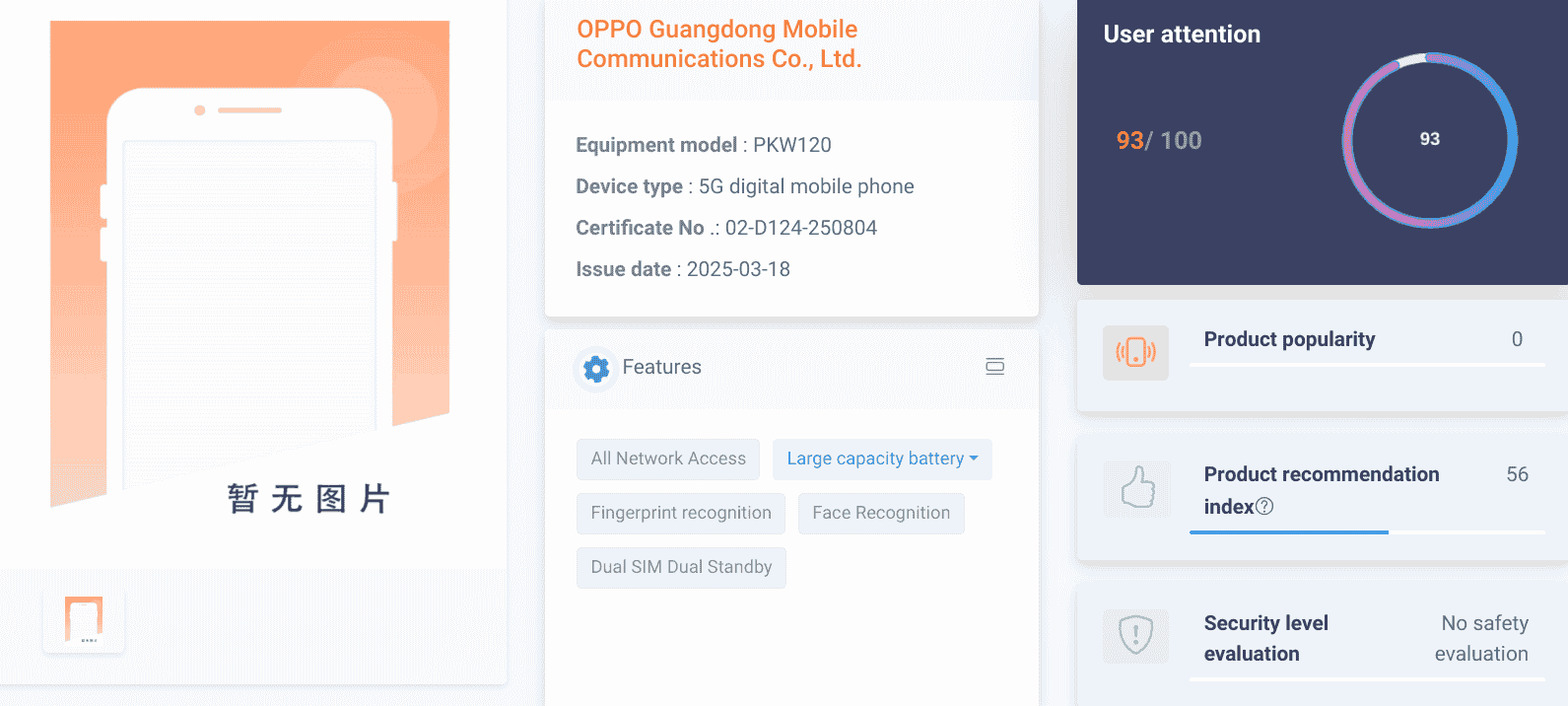Image resolution: width=1568 pixels, height=706 pixels.
Task: Click the 93/100 attention score text
Action: 1158,140
